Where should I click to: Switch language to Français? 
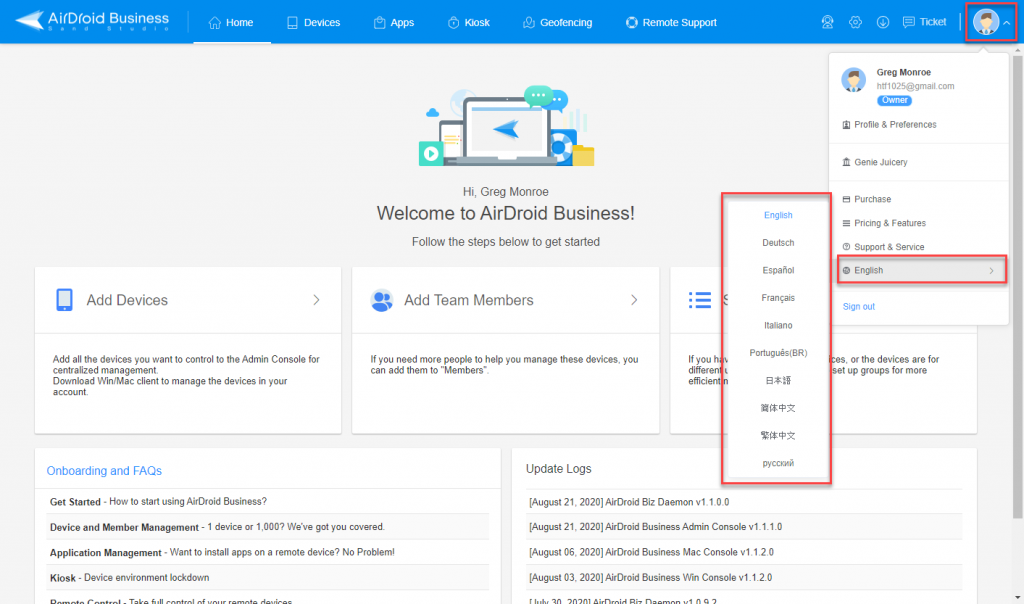tap(778, 298)
